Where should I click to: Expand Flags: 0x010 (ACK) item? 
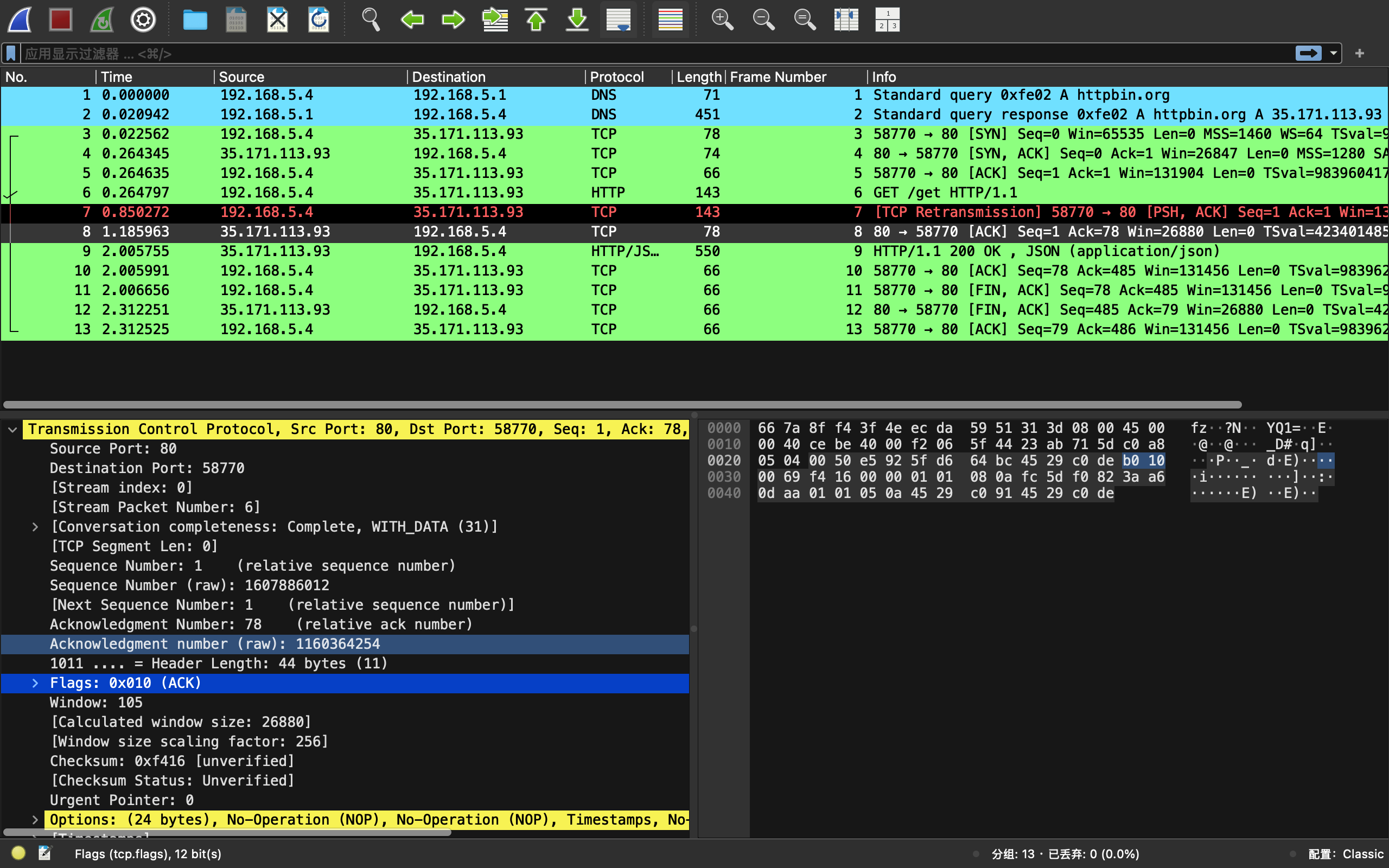[x=35, y=683]
